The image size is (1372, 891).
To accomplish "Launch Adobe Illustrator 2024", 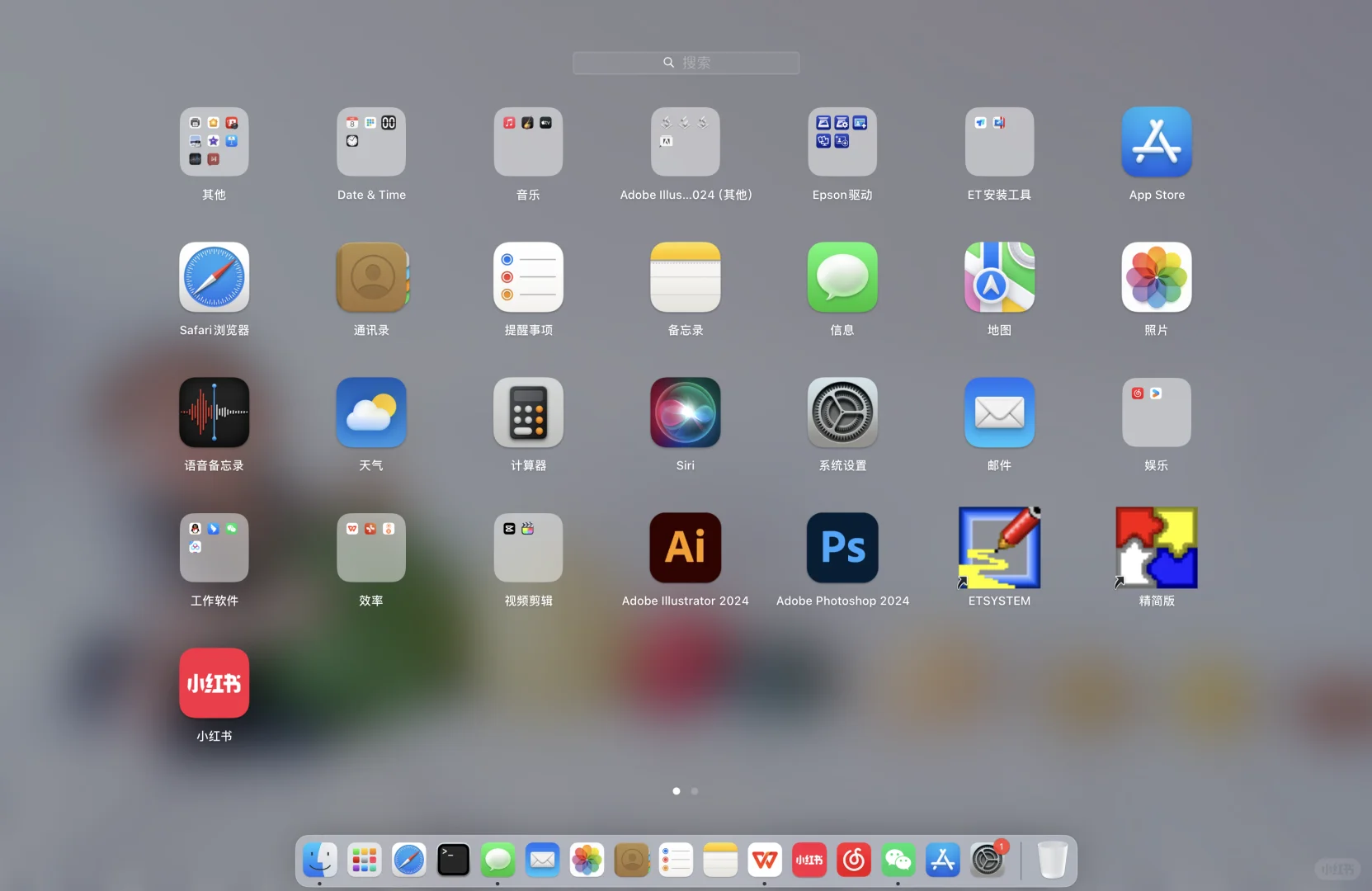I will (685, 547).
